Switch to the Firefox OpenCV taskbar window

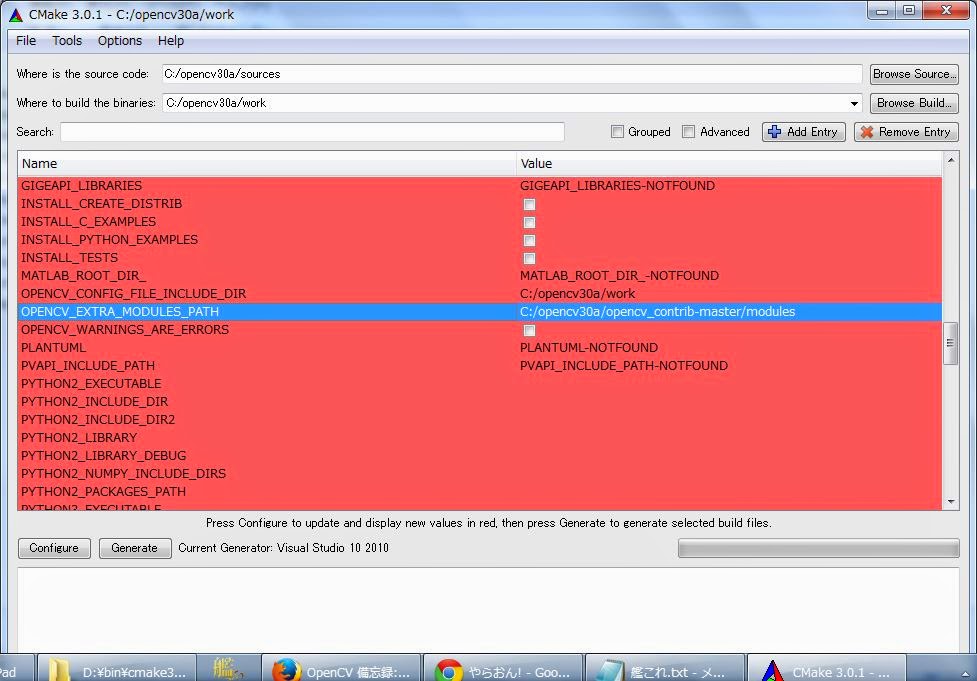[341, 669]
